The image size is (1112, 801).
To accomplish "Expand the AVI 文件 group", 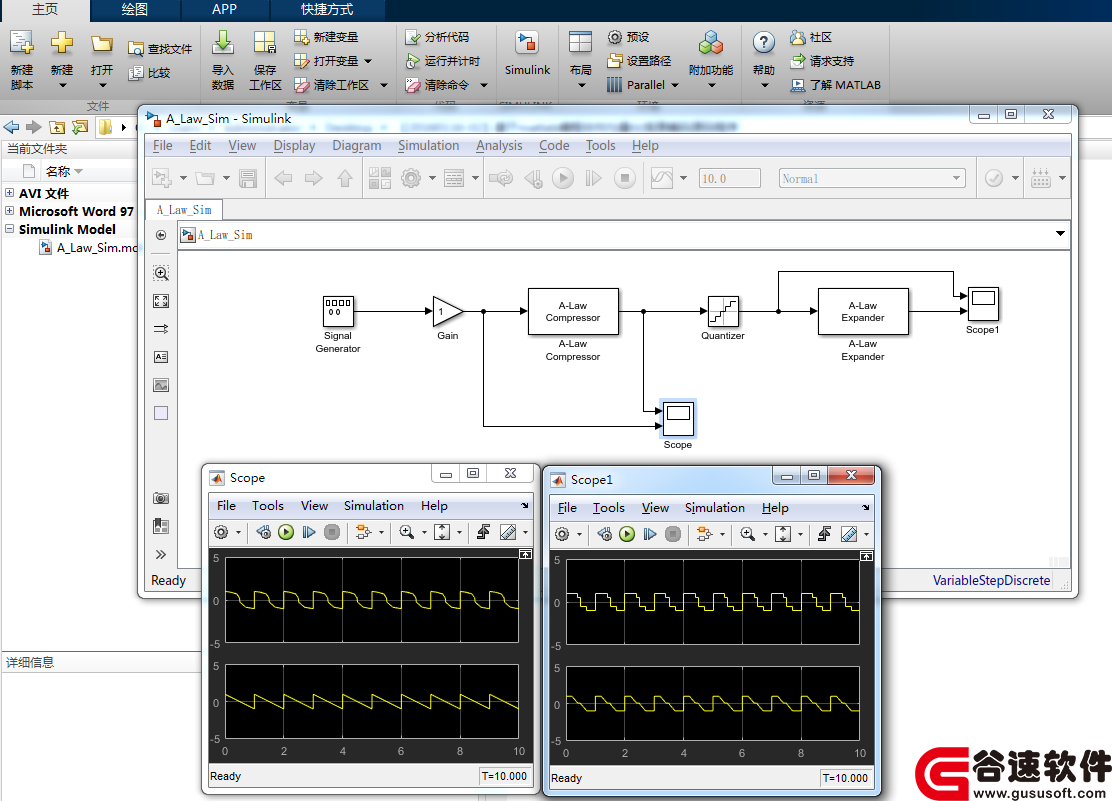I will point(9,193).
